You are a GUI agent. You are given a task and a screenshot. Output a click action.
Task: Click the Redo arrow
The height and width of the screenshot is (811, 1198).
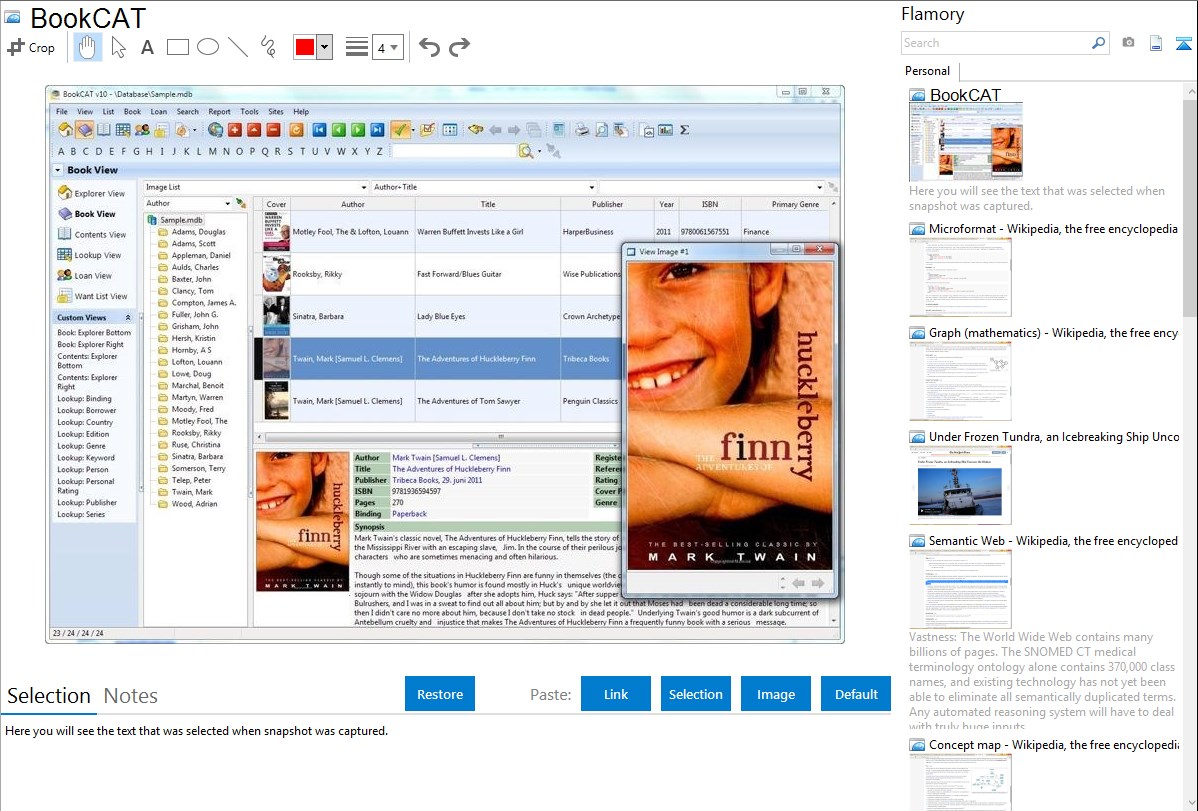point(459,47)
